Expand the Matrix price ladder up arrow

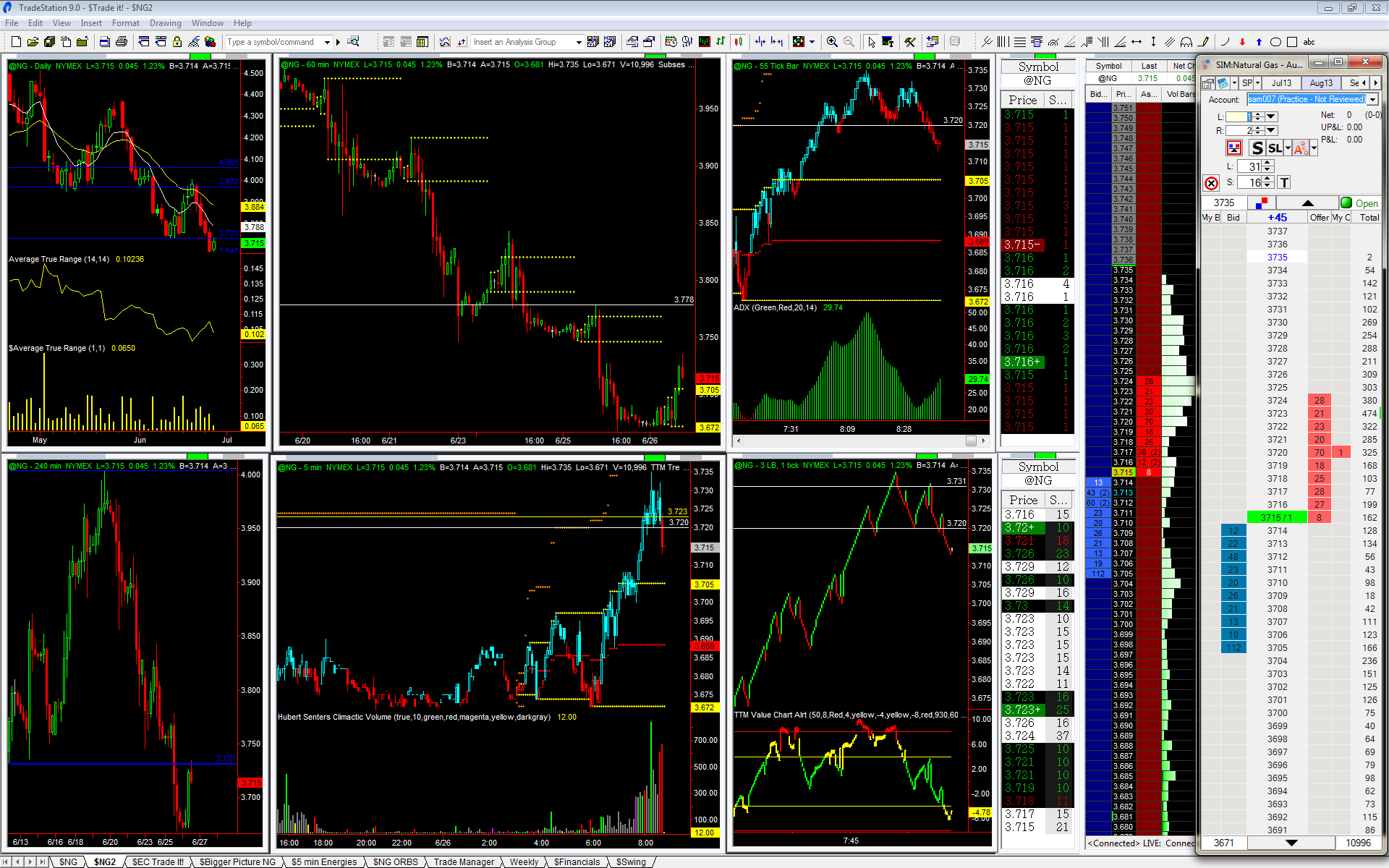[x=1307, y=203]
